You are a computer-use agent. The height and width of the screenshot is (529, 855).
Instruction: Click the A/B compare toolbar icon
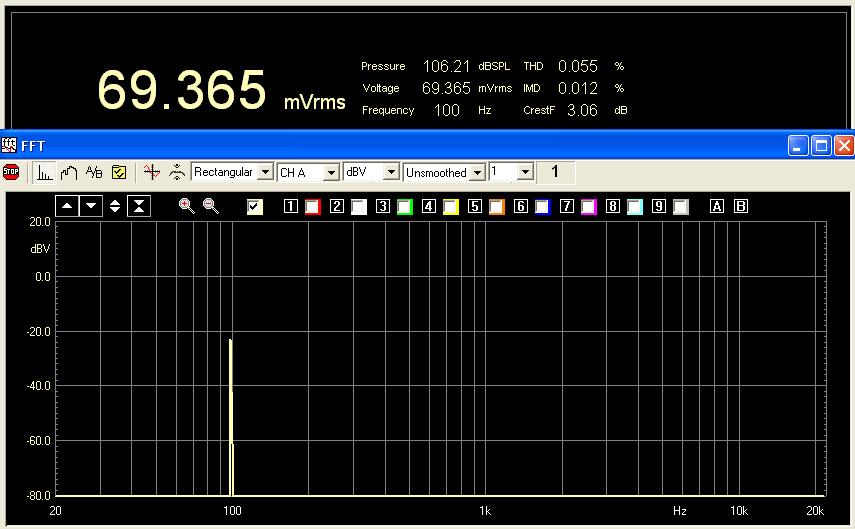point(94,172)
